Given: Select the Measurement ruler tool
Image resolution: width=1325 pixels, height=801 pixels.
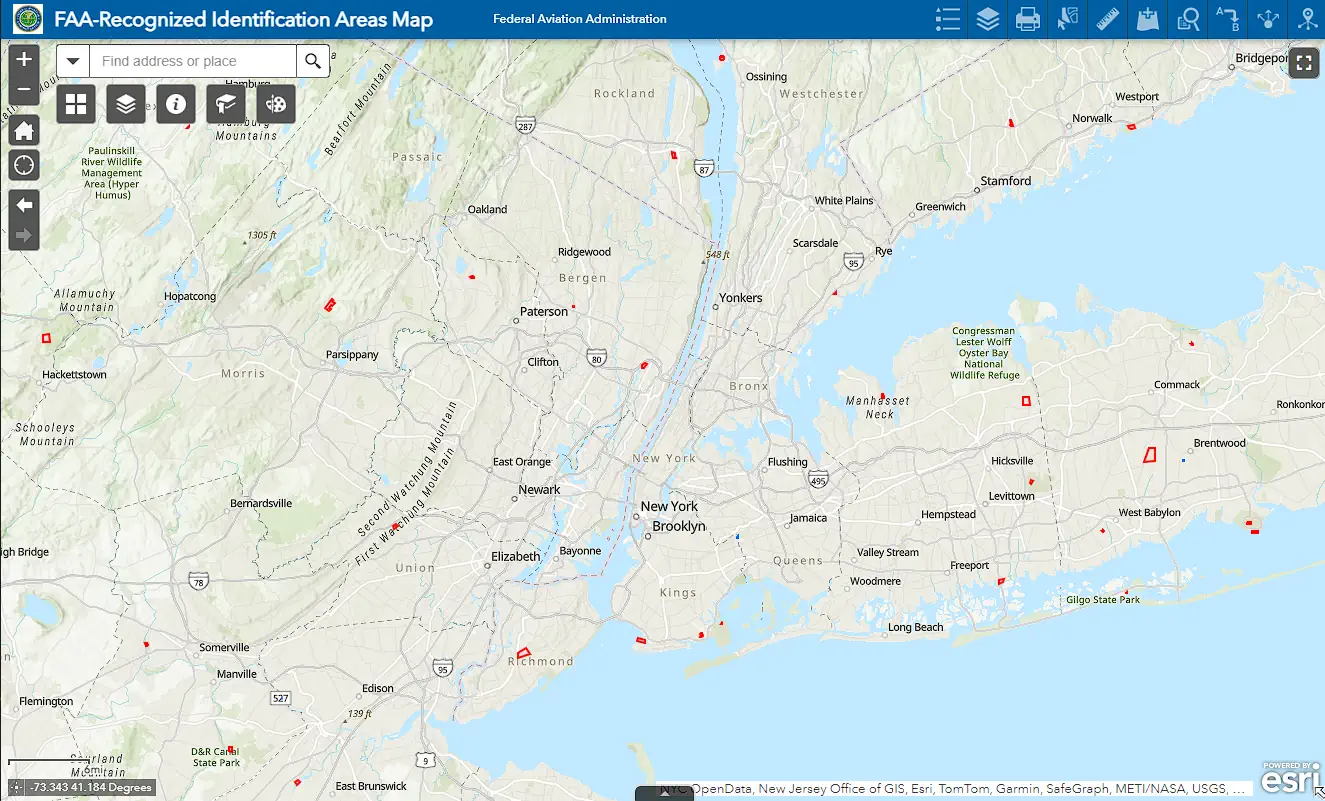Looking at the screenshot, I should click(x=1107, y=19).
